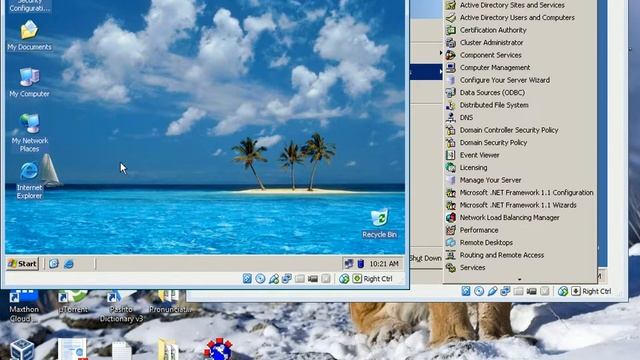The image size is (640, 360).
Task: Click Show Desktop in the quick launch
Action: 54,264
